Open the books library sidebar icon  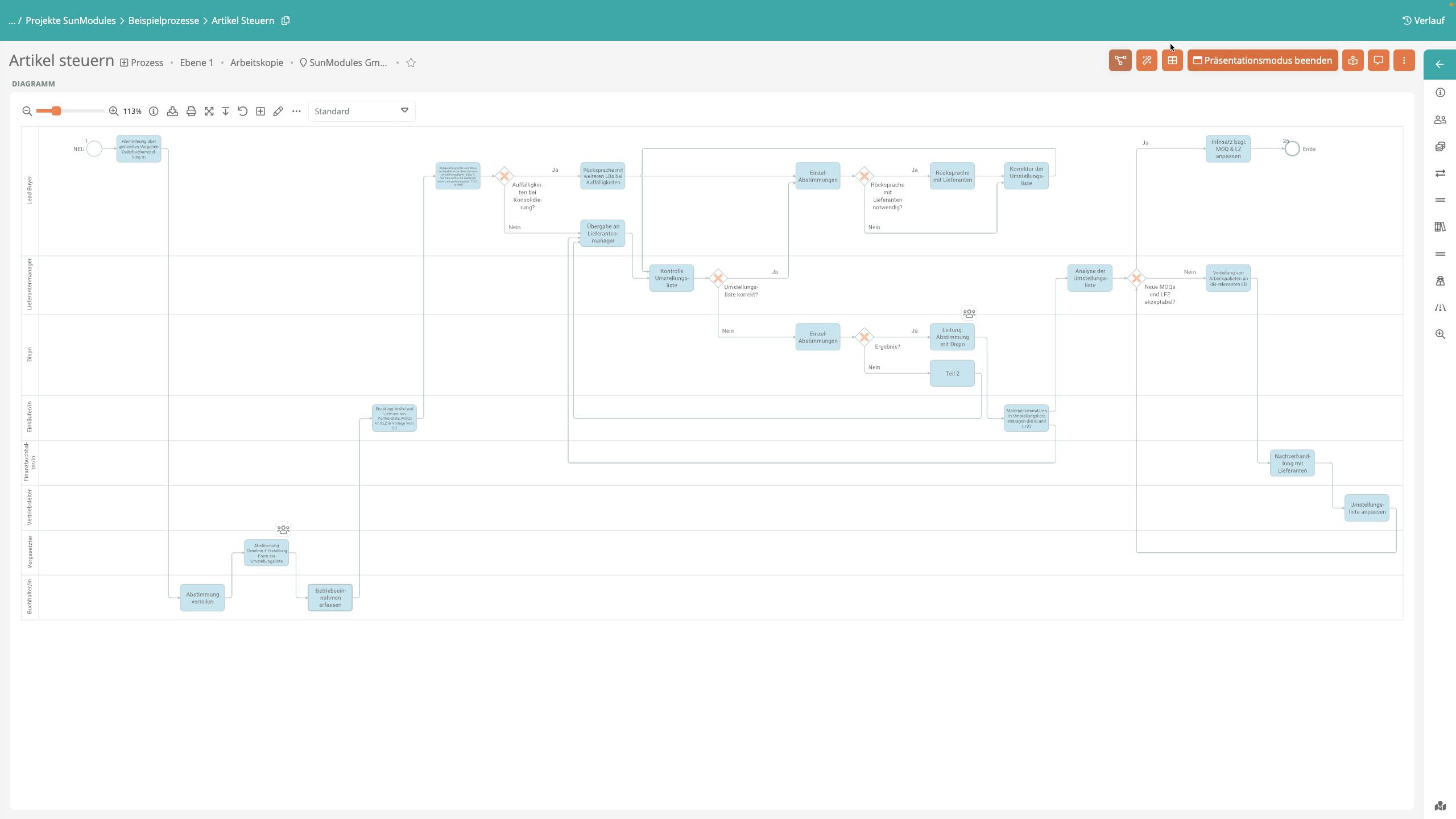[1440, 227]
